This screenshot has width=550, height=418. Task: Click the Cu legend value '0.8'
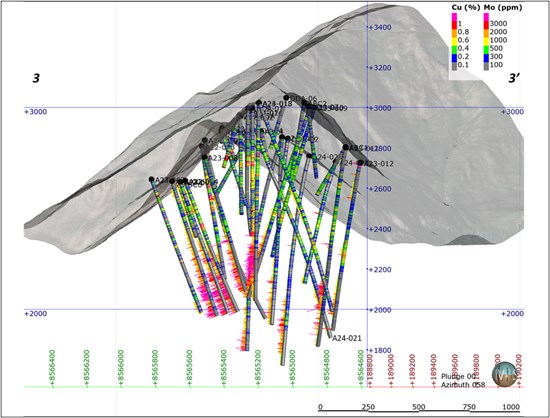point(463,32)
